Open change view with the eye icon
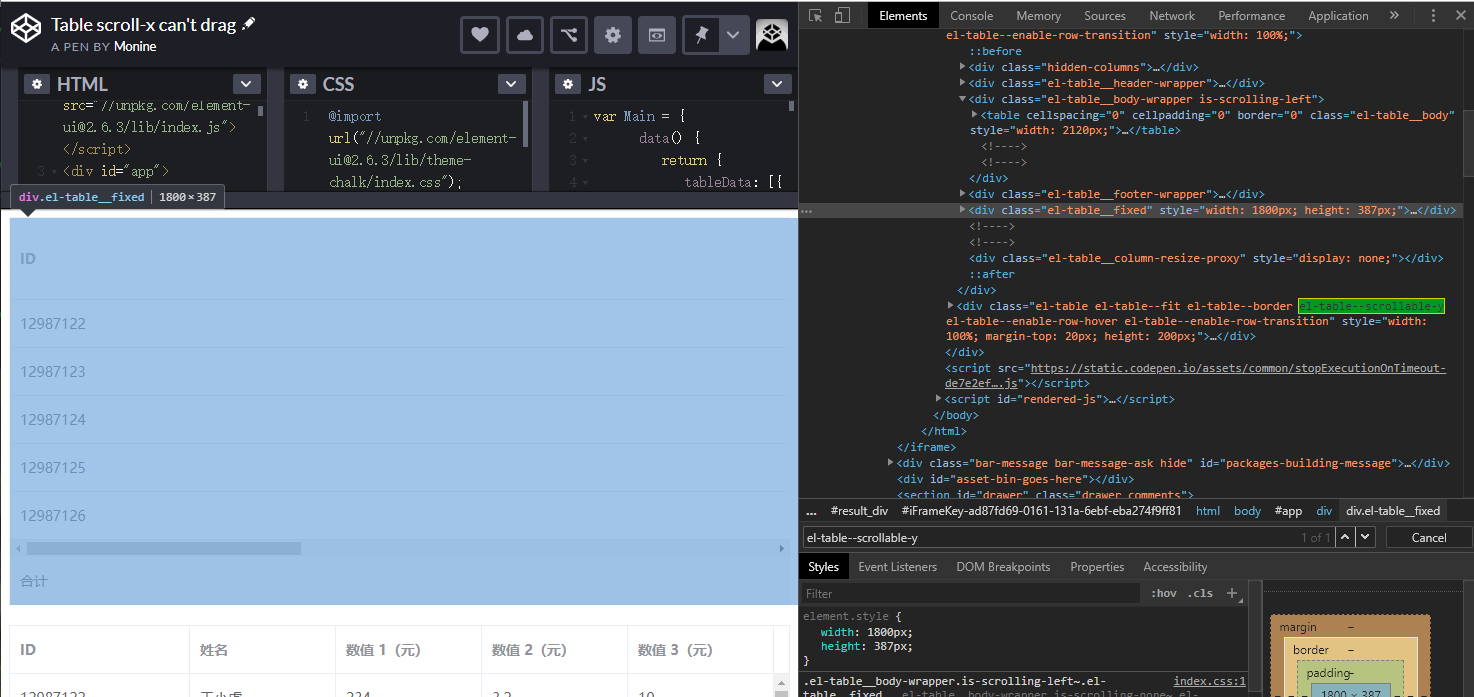 [657, 34]
